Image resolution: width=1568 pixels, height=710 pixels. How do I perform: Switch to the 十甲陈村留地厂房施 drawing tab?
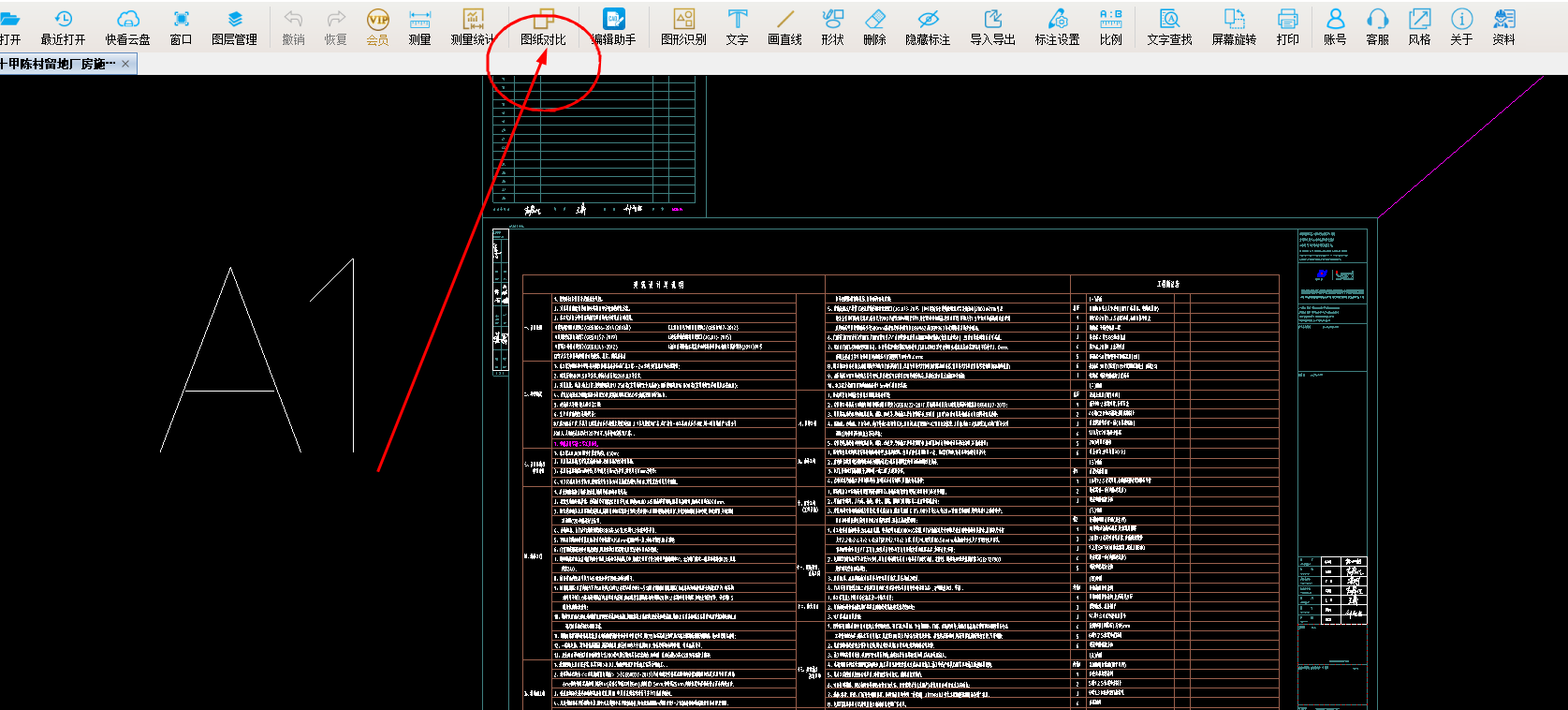click(x=58, y=64)
